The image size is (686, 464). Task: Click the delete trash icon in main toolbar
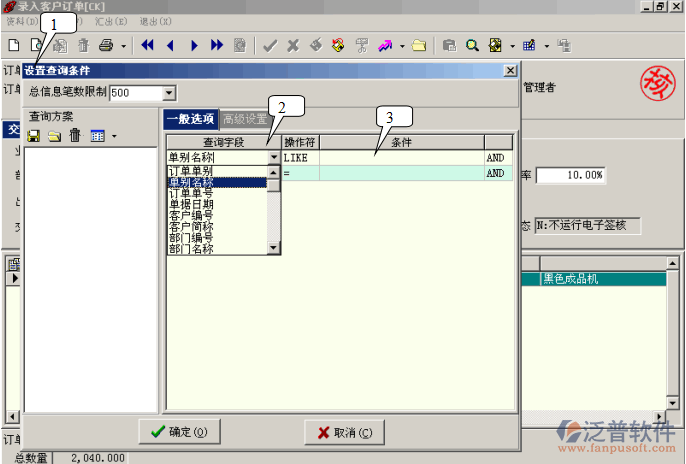click(x=83, y=45)
